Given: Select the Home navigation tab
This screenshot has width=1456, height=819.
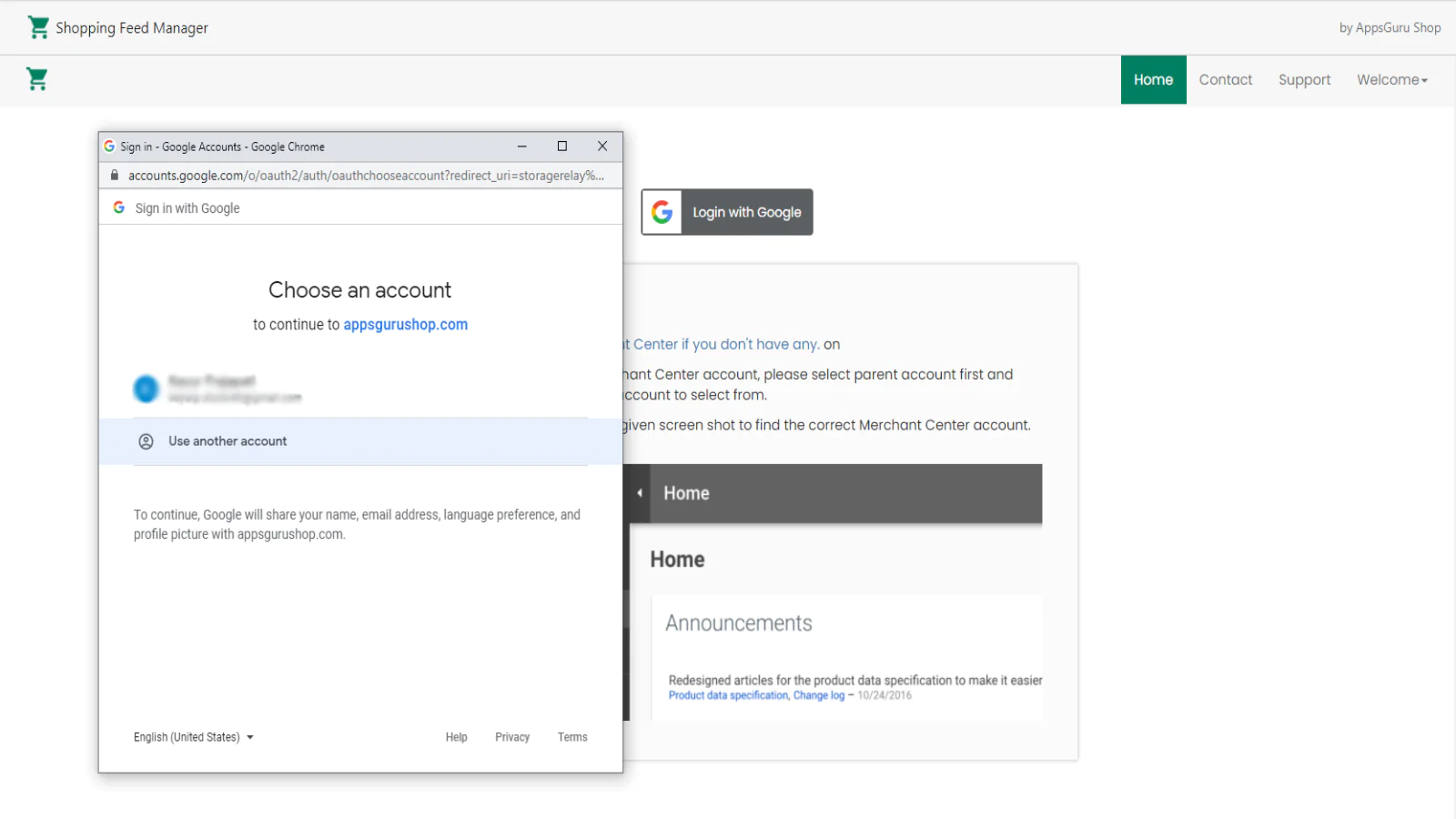Looking at the screenshot, I should click(1153, 80).
